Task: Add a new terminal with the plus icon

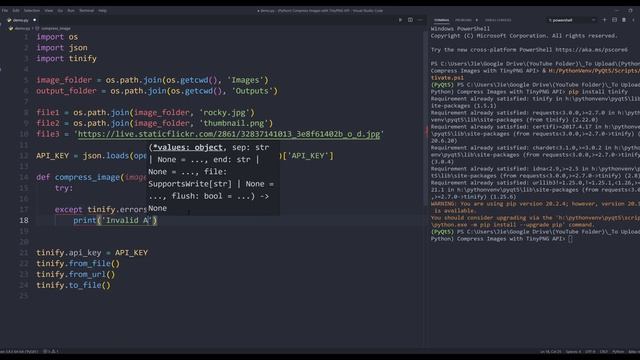Action: [604, 20]
